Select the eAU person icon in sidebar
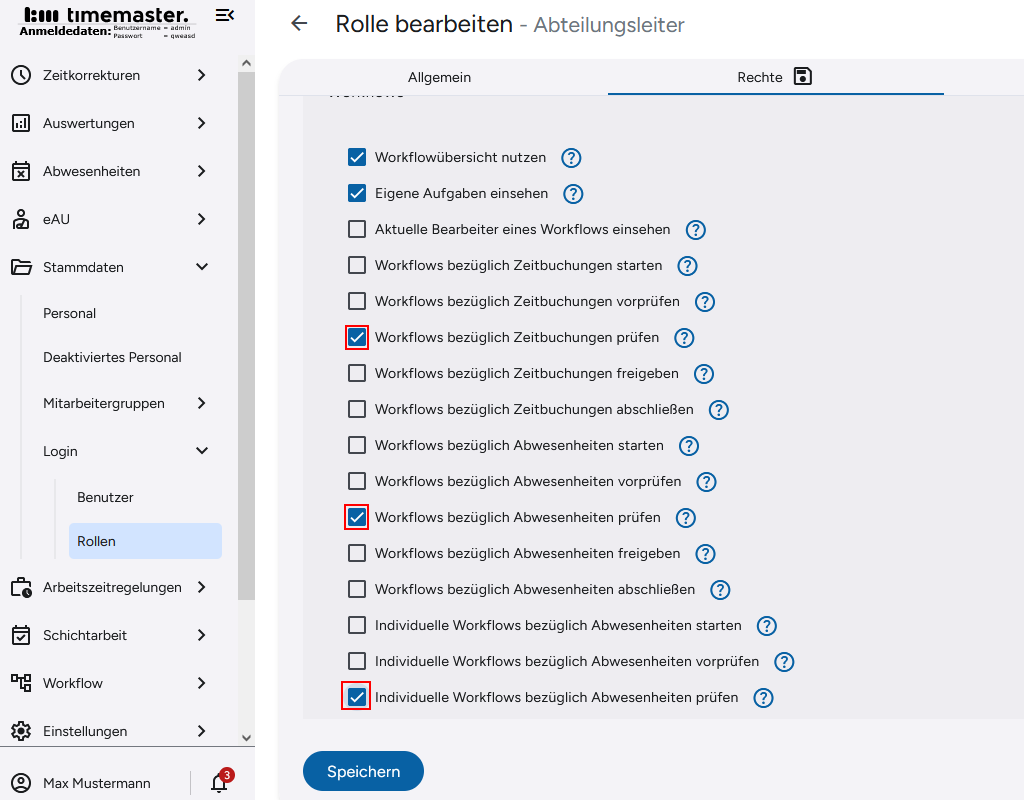 pos(22,219)
